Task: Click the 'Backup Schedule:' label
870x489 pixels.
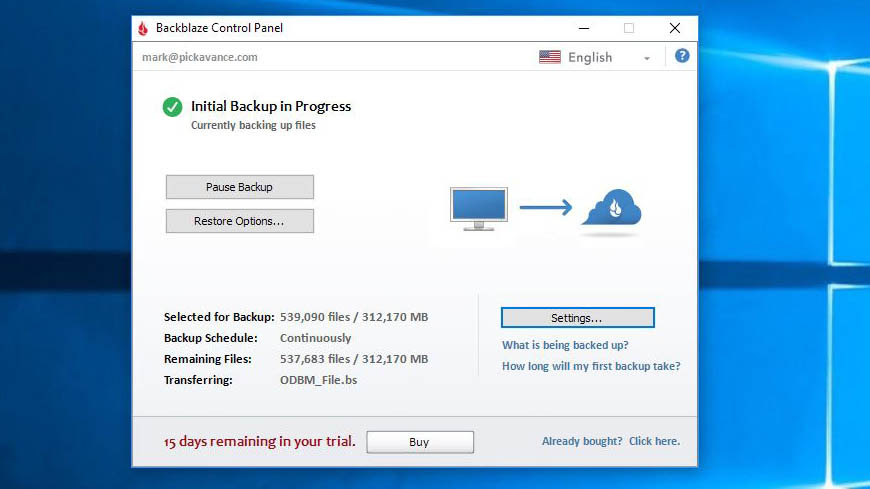Action: pos(211,338)
